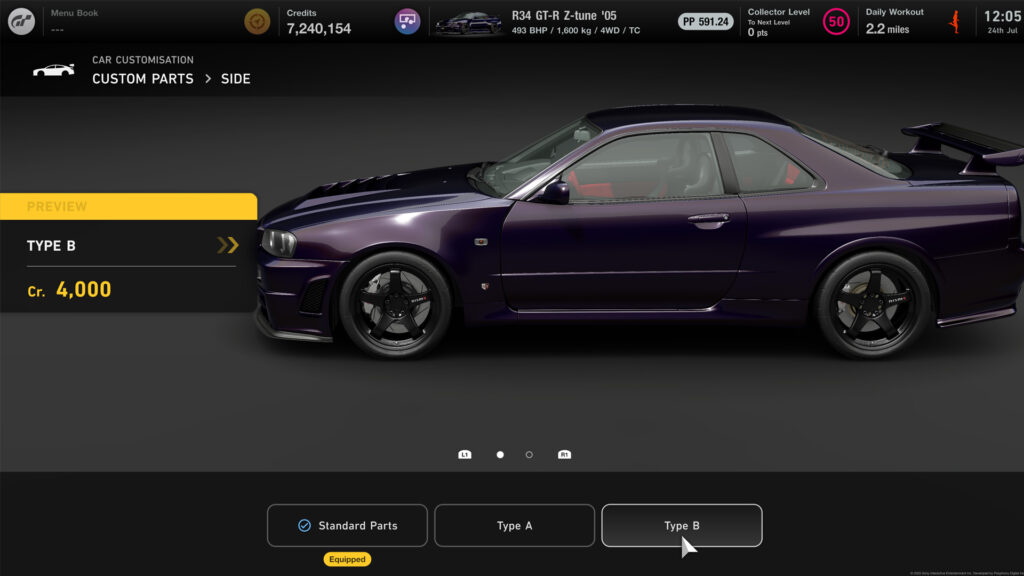The height and width of the screenshot is (576, 1024).
Task: Click the white car customisation icon
Action: [x=54, y=69]
